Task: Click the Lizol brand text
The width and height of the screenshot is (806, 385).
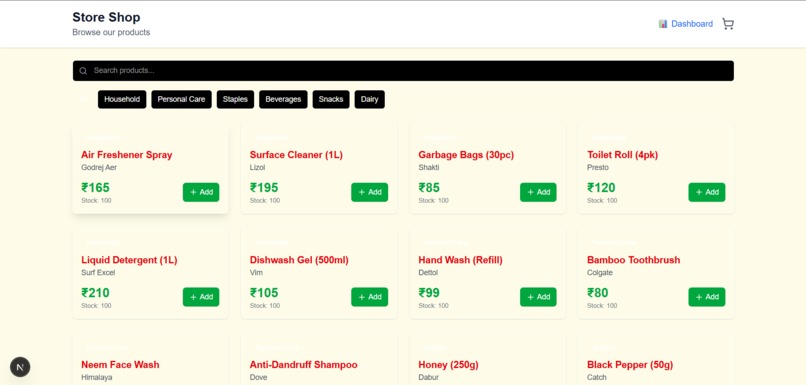Action: point(258,168)
